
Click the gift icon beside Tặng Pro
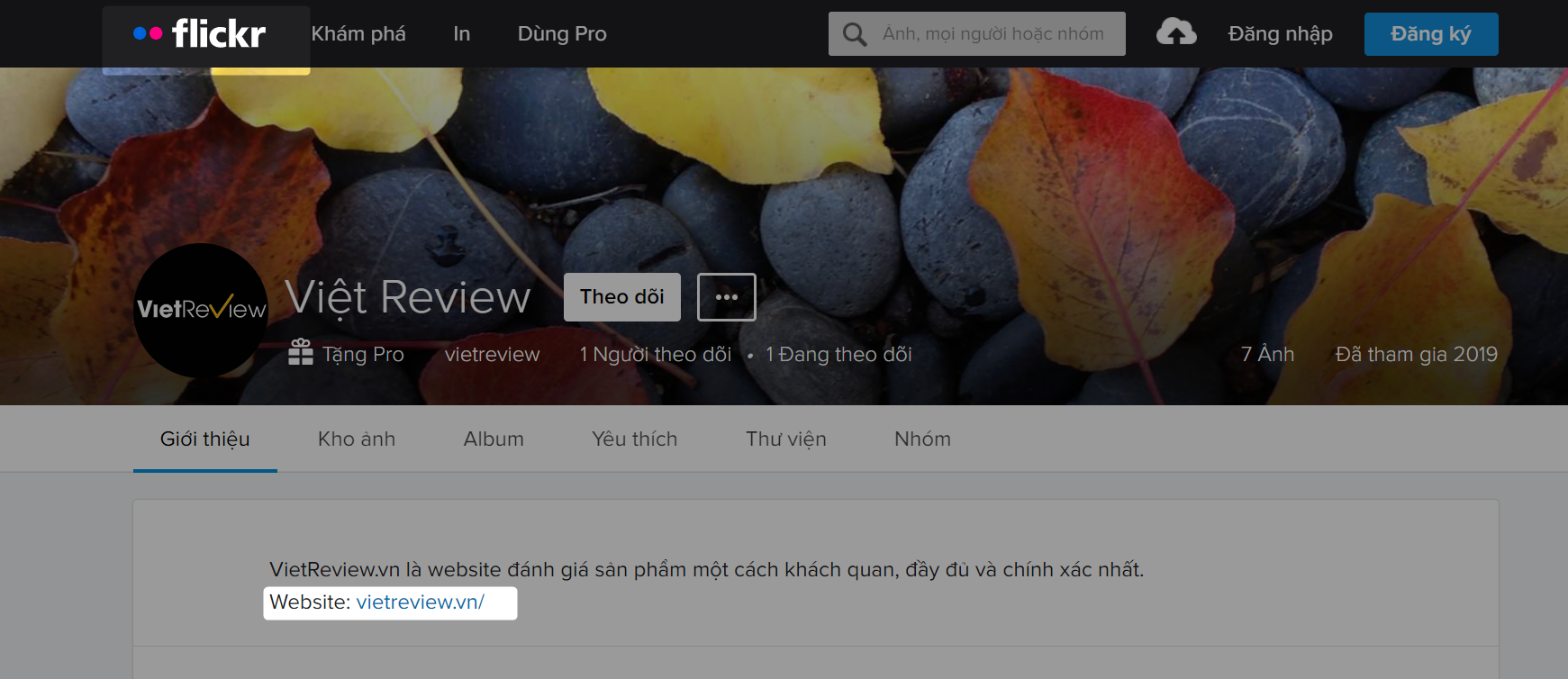click(301, 352)
